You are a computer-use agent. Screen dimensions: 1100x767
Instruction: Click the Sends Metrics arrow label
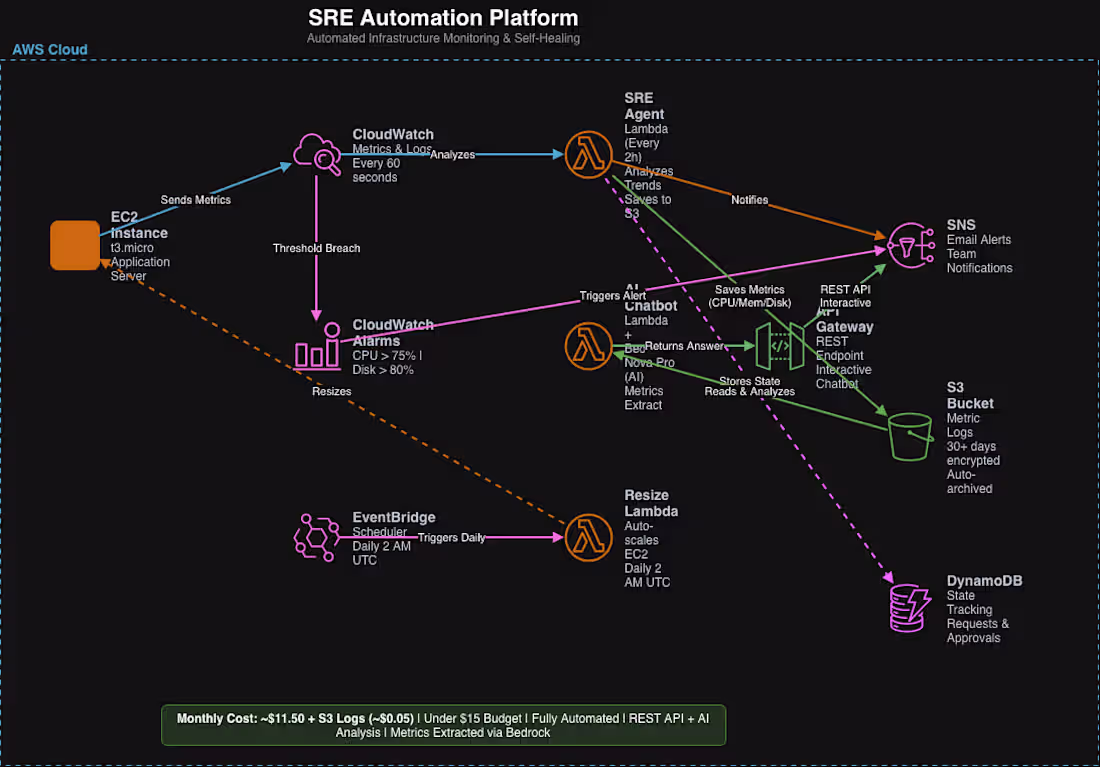click(x=195, y=200)
